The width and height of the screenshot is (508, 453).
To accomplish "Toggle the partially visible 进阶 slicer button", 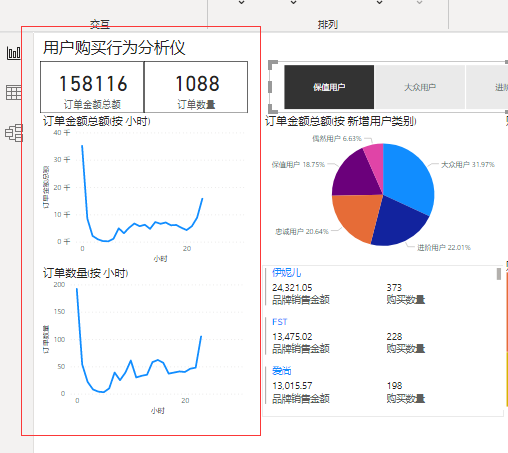I will click(x=487, y=87).
